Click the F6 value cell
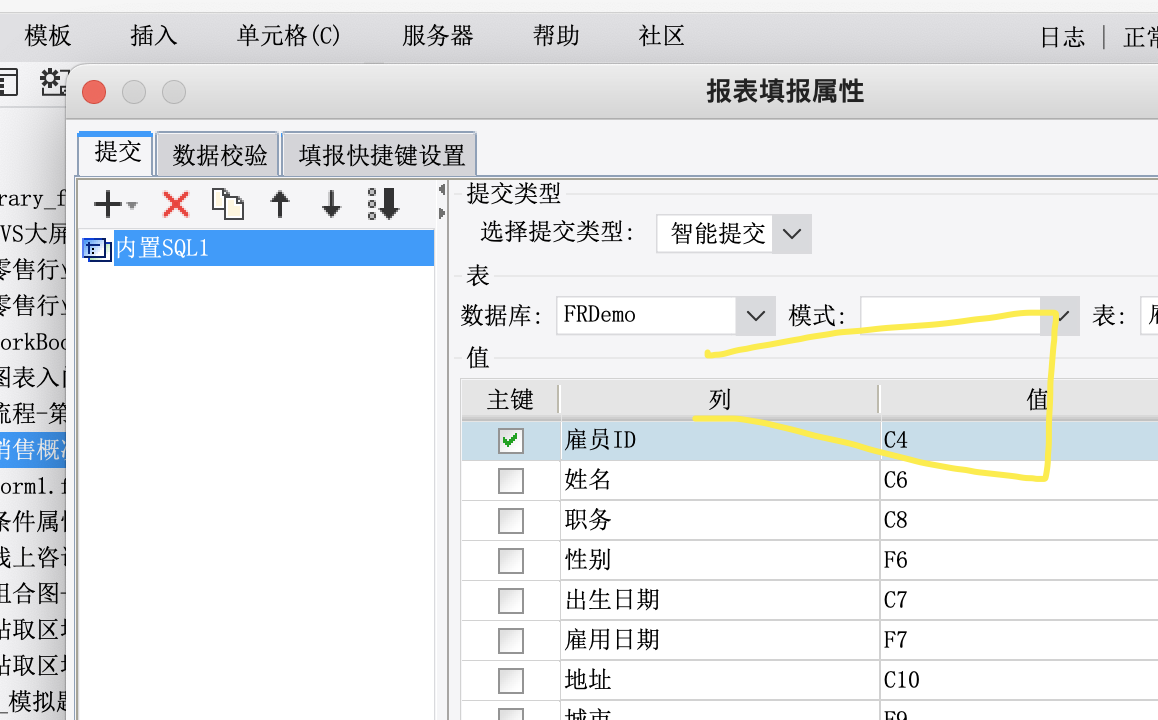Viewport: 1158px width, 720px height. (x=1020, y=560)
